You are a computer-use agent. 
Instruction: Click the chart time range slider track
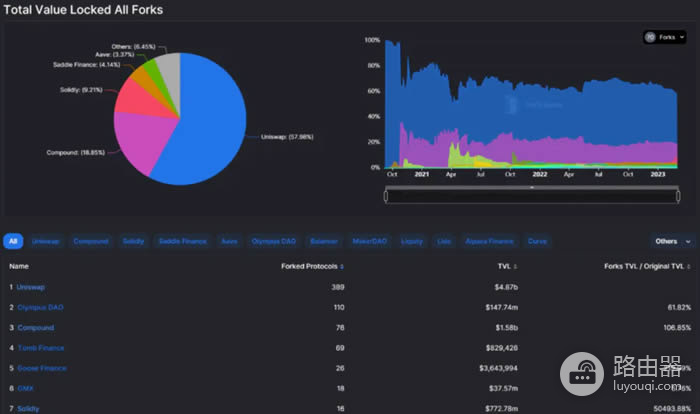[532, 196]
